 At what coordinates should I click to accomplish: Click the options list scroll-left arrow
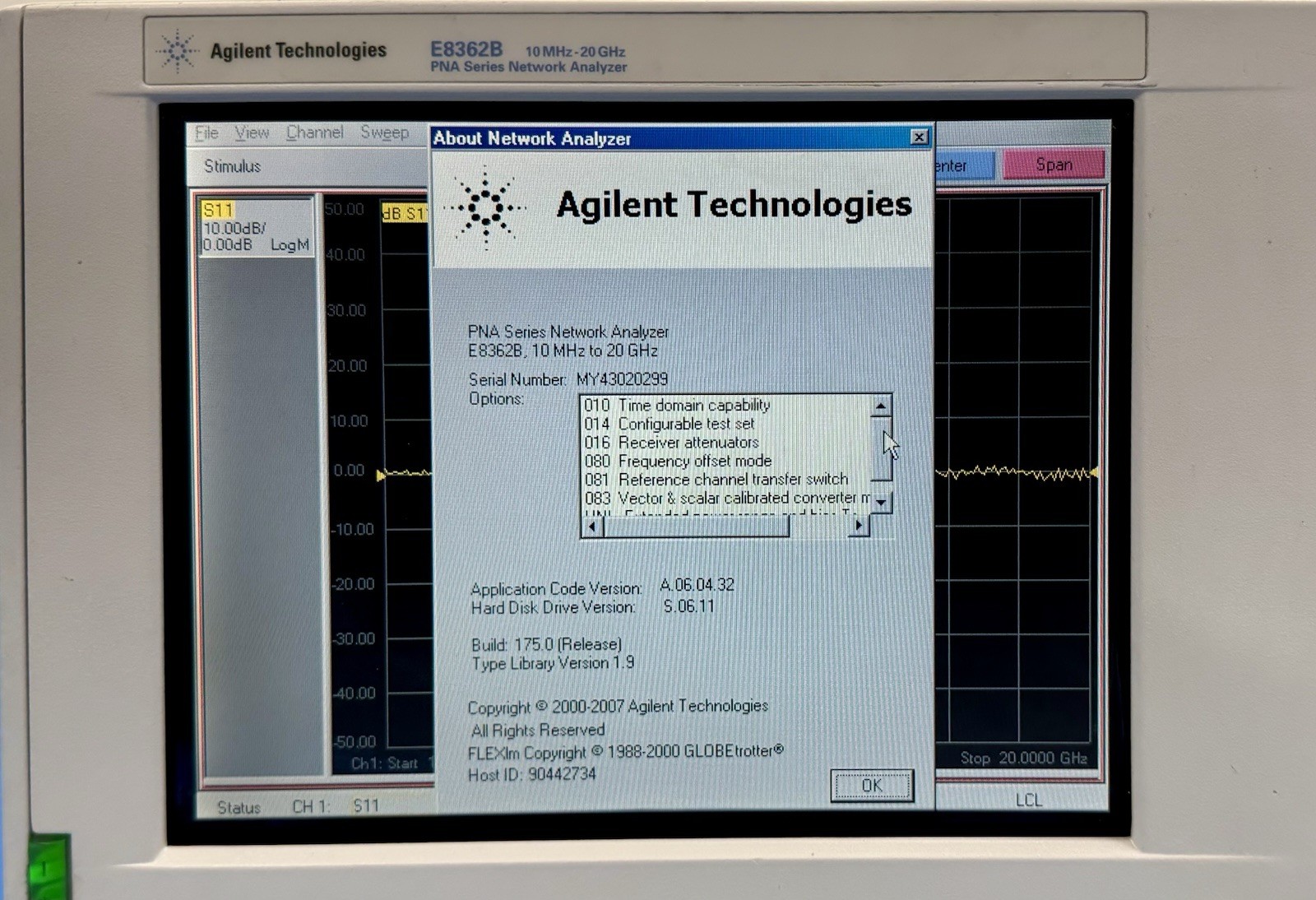593,526
